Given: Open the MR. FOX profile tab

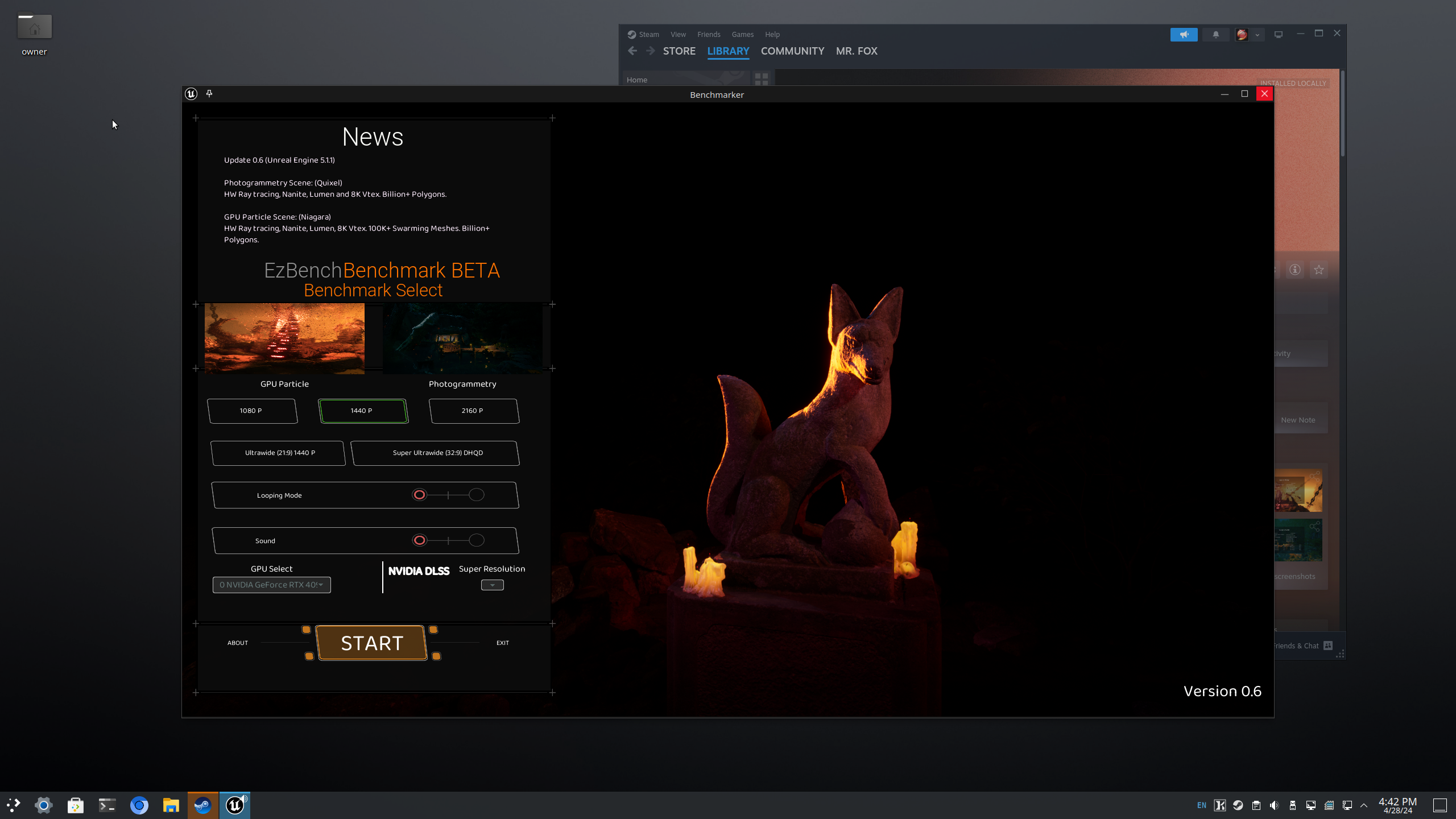Looking at the screenshot, I should point(857,51).
